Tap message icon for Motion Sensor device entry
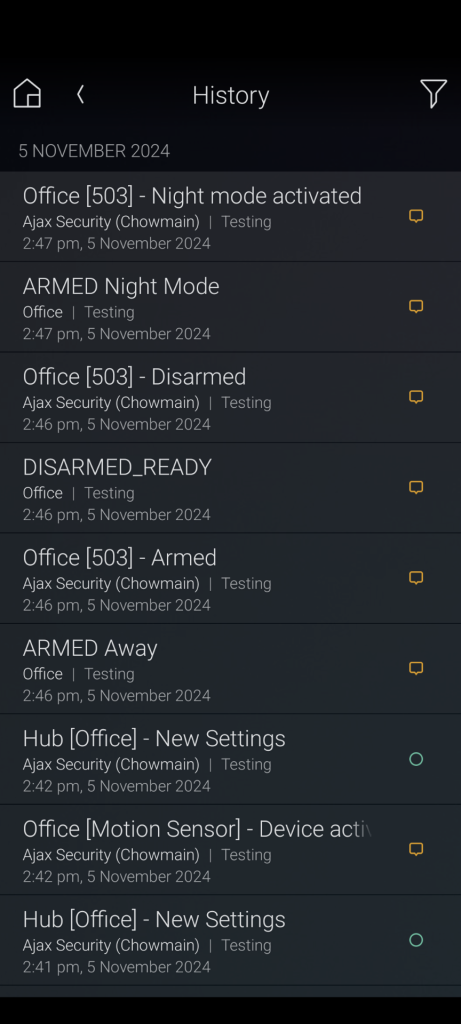 pyautogui.click(x=416, y=849)
